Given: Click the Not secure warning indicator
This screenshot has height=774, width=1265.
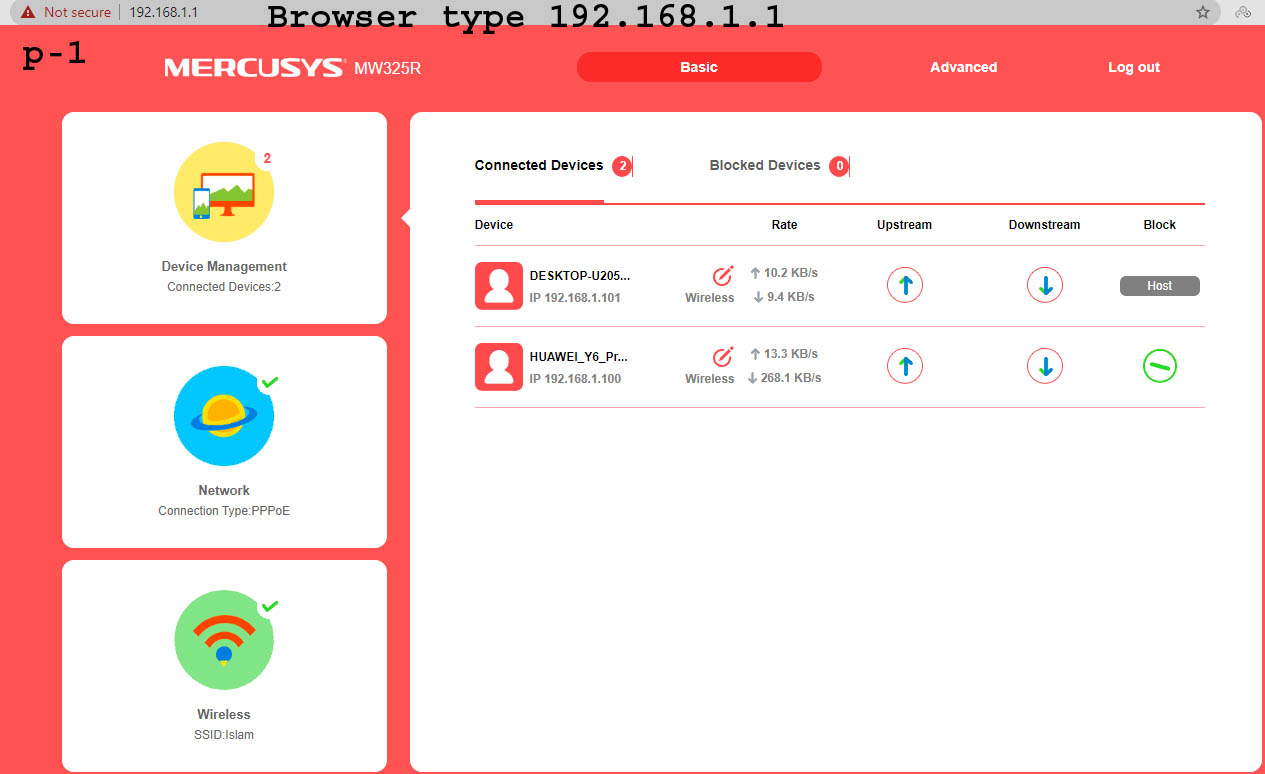Looking at the screenshot, I should coord(66,12).
